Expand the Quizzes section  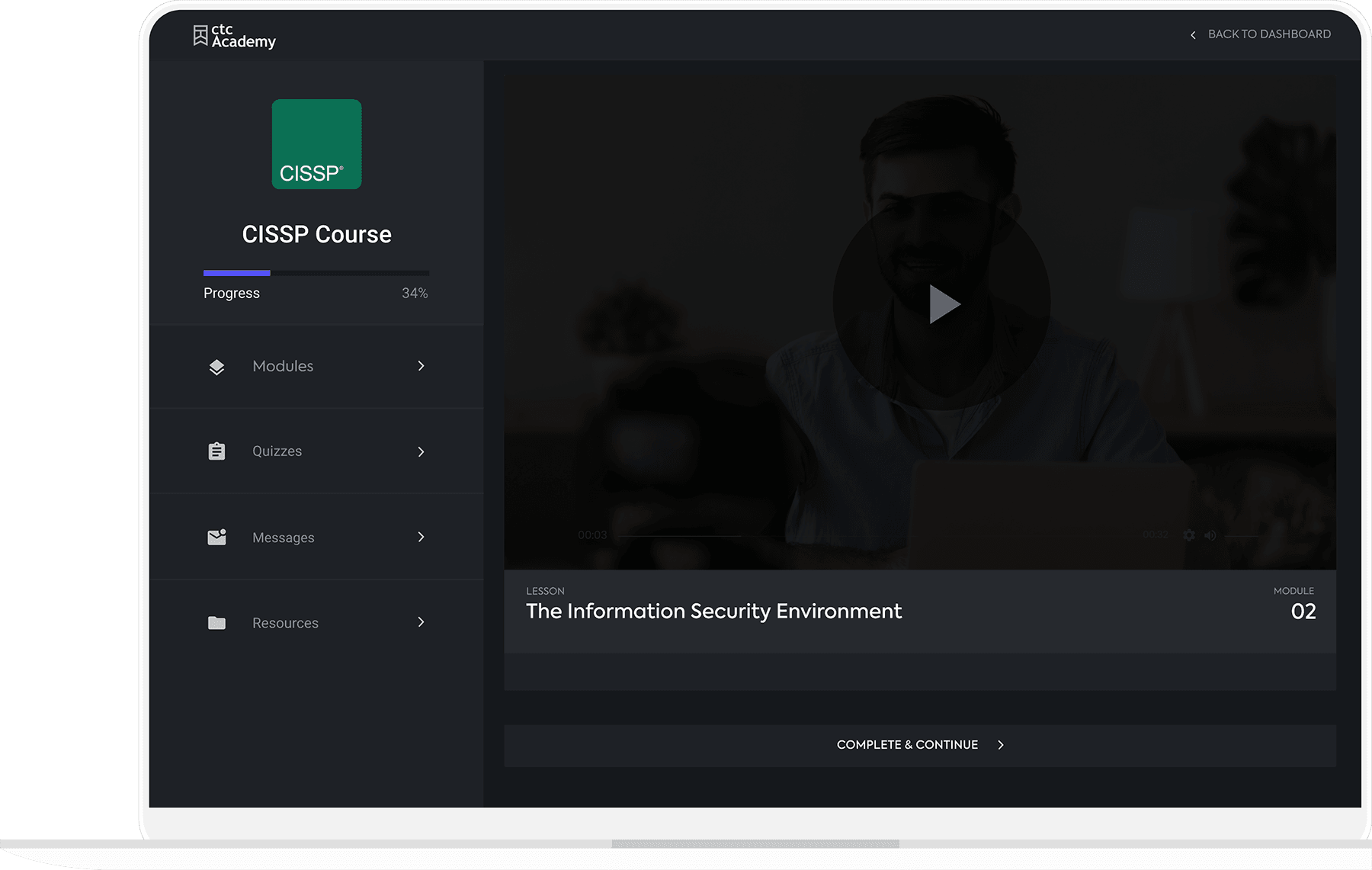click(421, 451)
